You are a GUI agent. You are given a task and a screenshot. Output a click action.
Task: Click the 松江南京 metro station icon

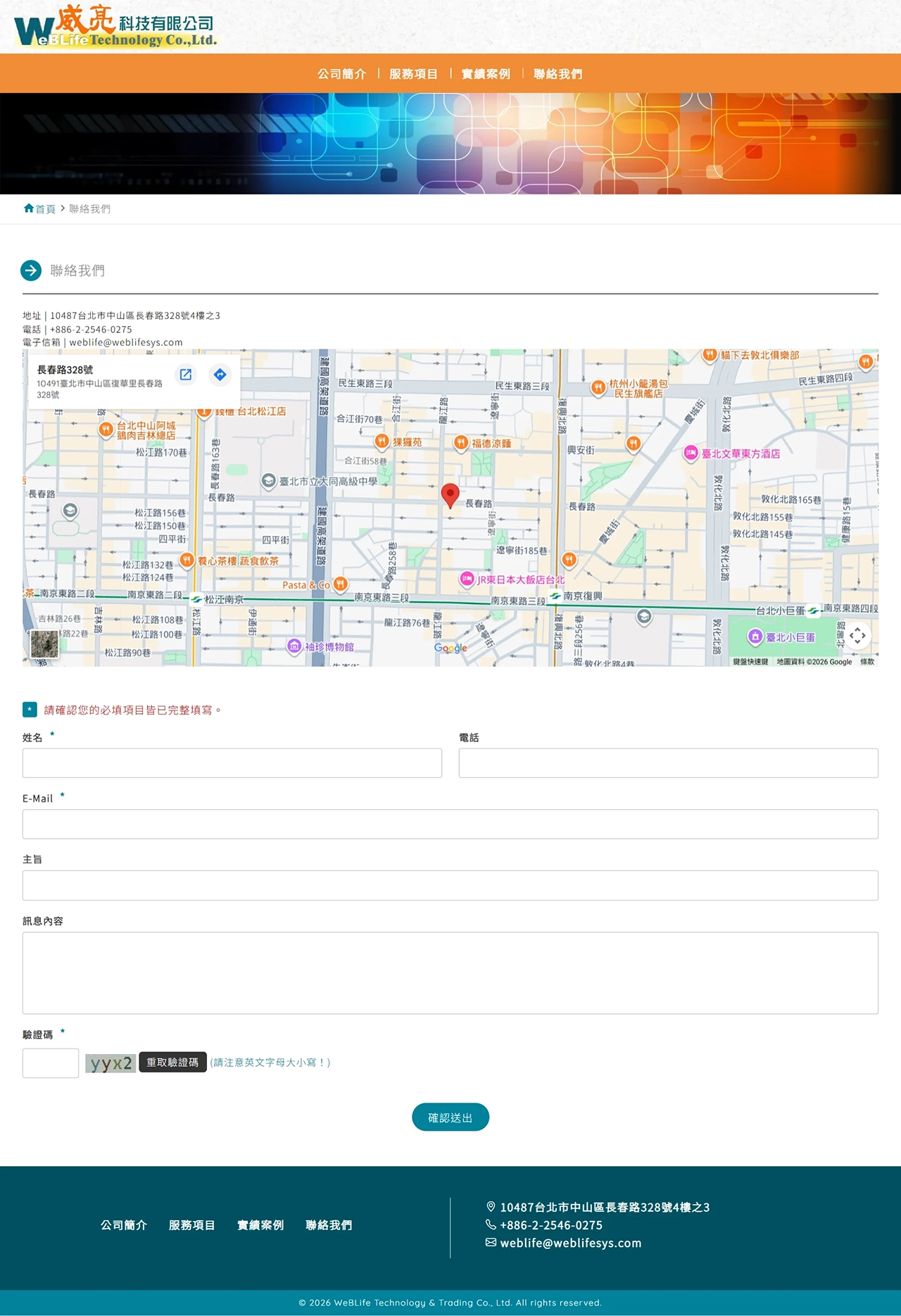click(x=196, y=599)
